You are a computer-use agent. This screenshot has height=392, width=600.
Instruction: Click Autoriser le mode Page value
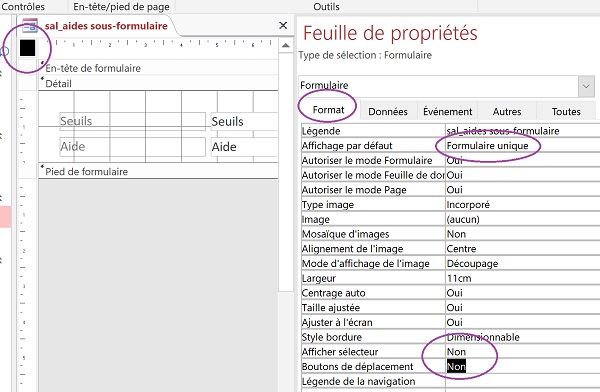point(523,190)
